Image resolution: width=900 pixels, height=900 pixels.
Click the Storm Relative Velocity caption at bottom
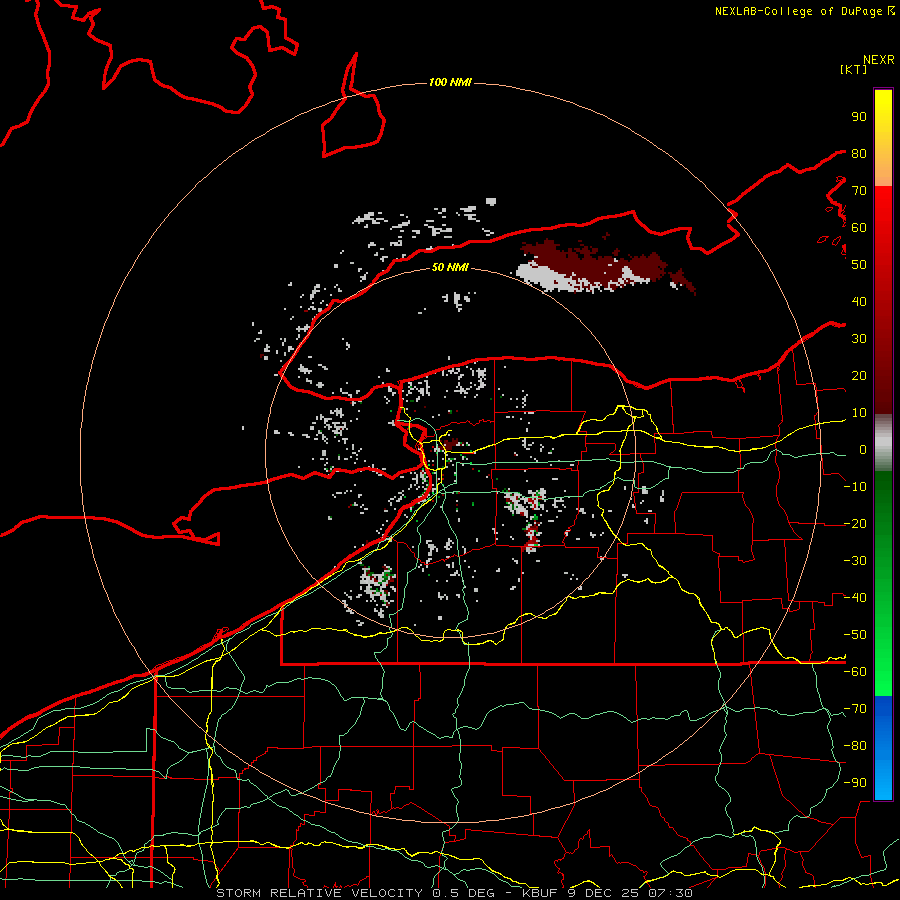(454, 893)
